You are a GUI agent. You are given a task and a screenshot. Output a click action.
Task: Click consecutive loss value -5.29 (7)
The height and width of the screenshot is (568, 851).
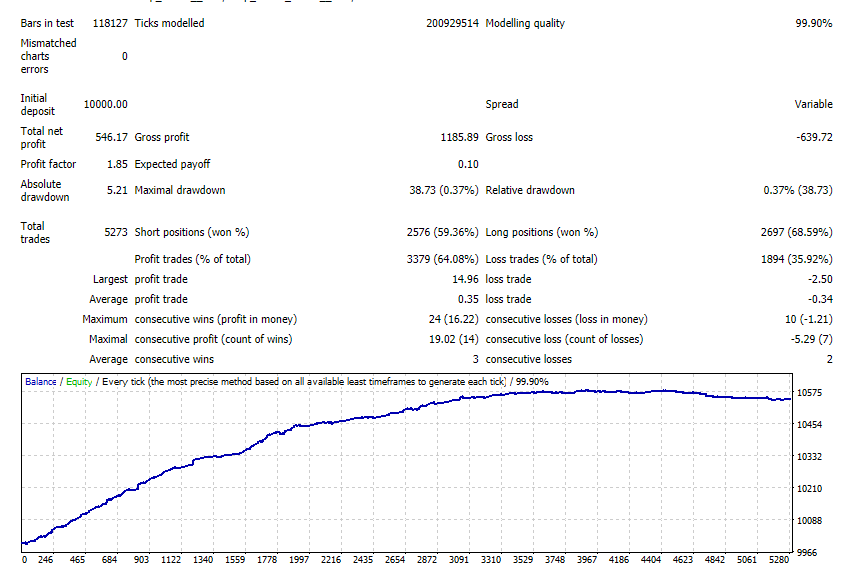click(811, 340)
